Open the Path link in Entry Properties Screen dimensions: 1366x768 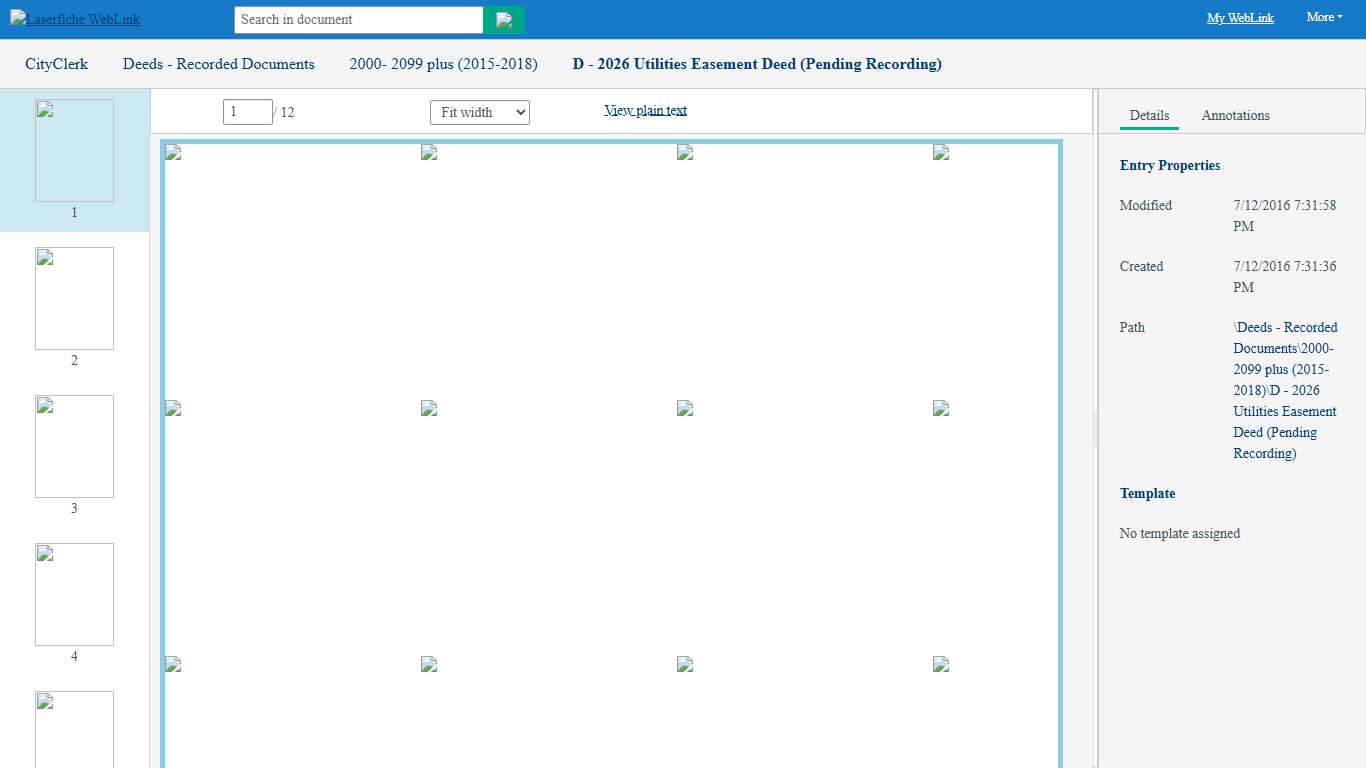click(1285, 390)
